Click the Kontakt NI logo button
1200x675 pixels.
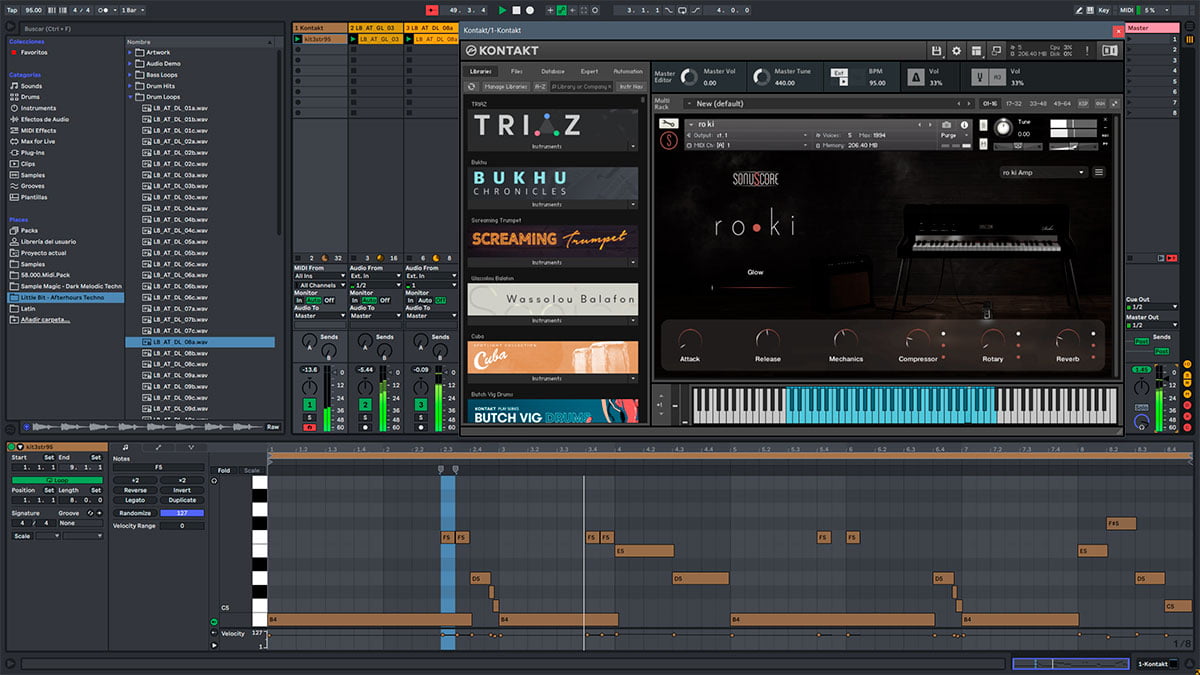click(x=1109, y=50)
